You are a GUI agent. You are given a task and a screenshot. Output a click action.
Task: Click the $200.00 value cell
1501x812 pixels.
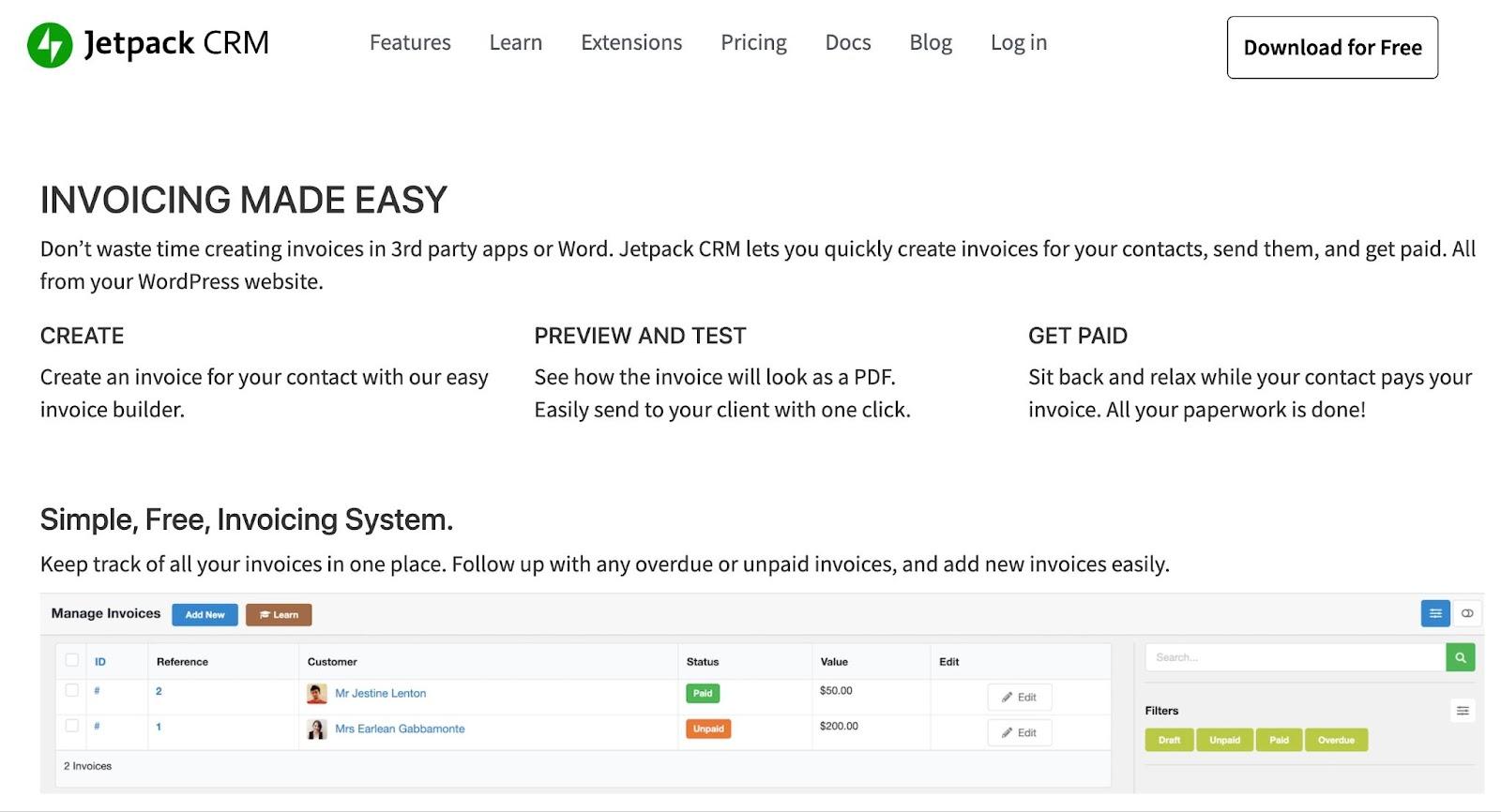pyautogui.click(x=839, y=727)
